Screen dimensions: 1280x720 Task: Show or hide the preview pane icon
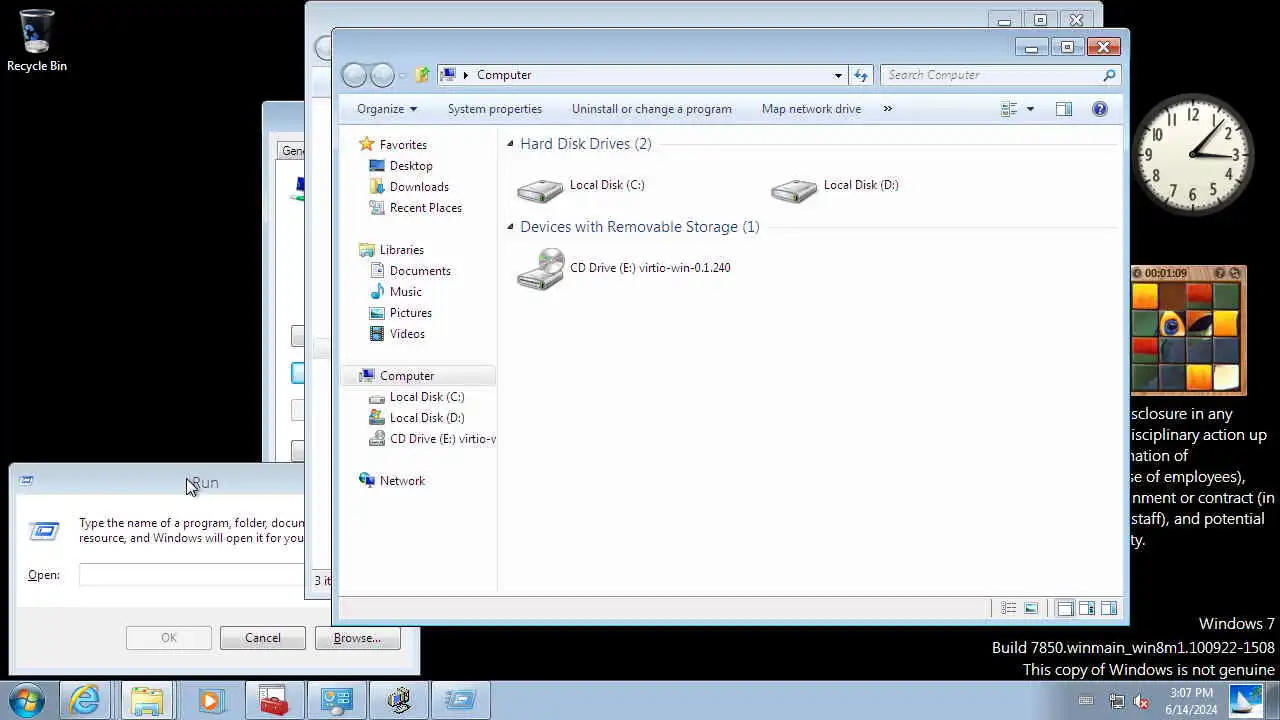[x=1064, y=109]
